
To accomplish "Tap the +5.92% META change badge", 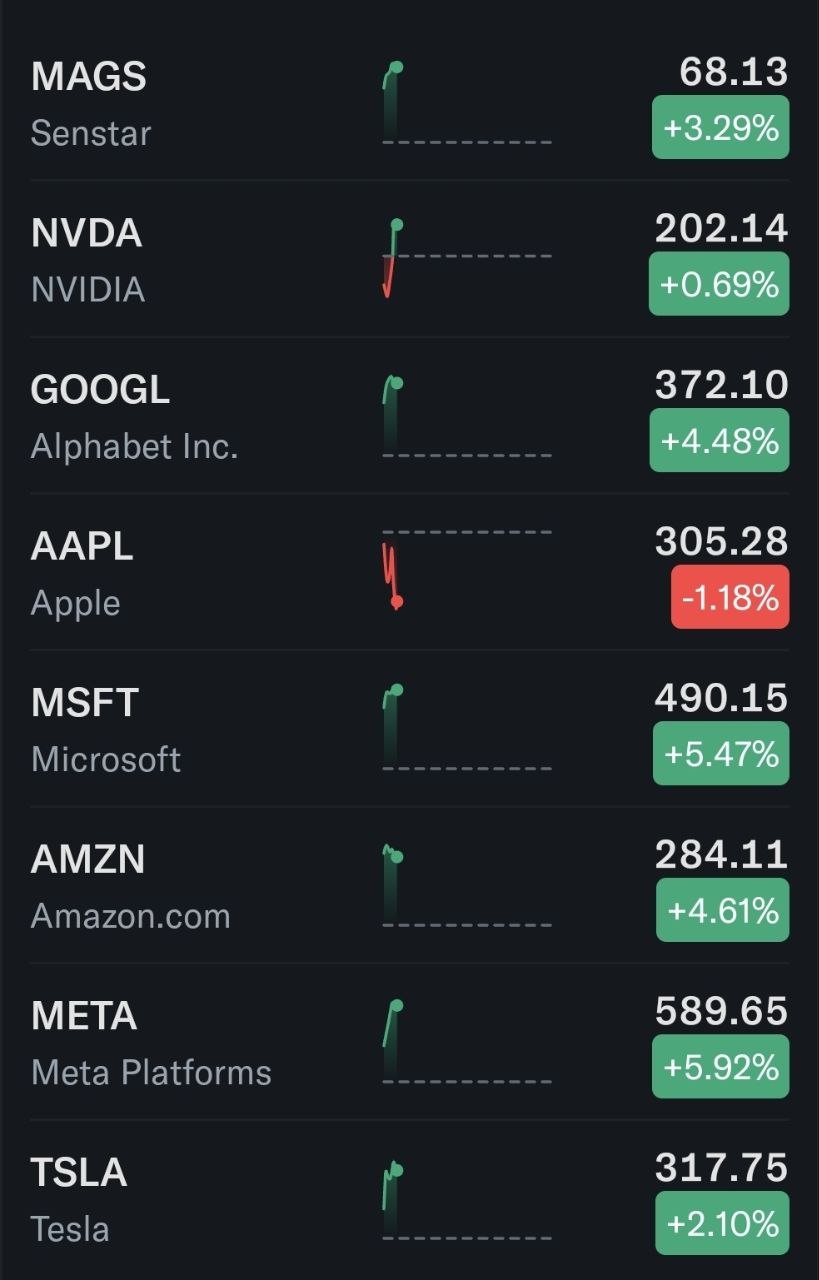I will (x=721, y=1066).
